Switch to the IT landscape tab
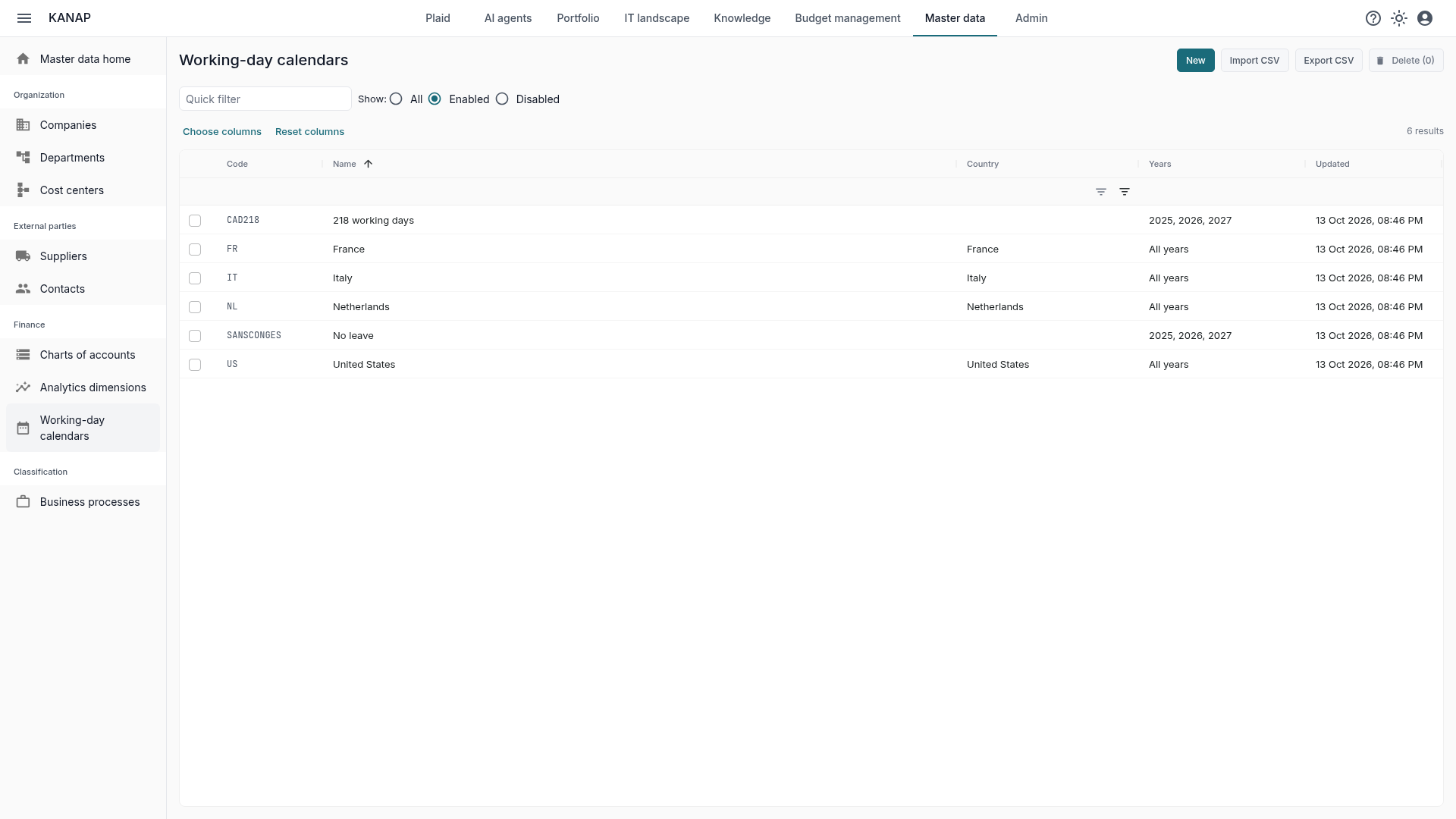Screen dimensions: 1456x819 (657, 18)
